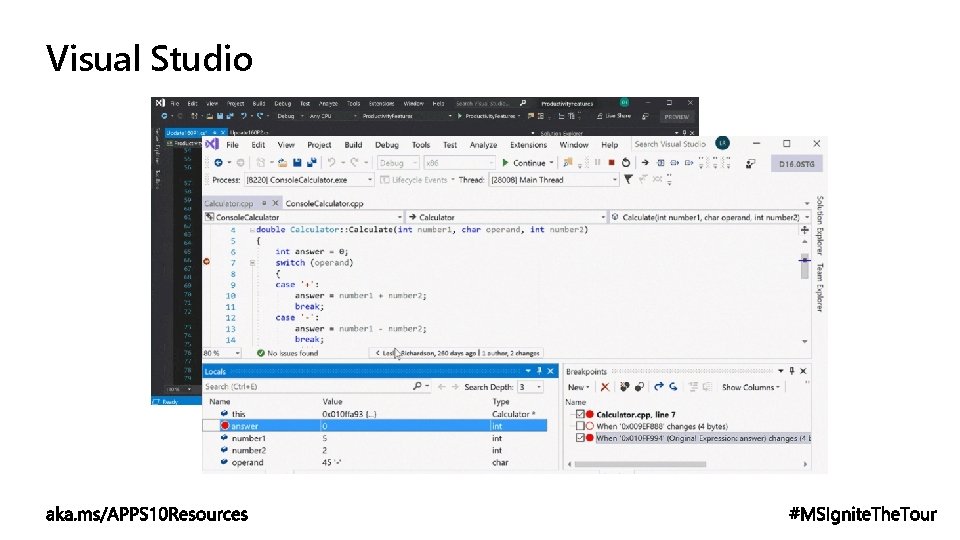Open the Search Depth dropdown

click(530, 387)
